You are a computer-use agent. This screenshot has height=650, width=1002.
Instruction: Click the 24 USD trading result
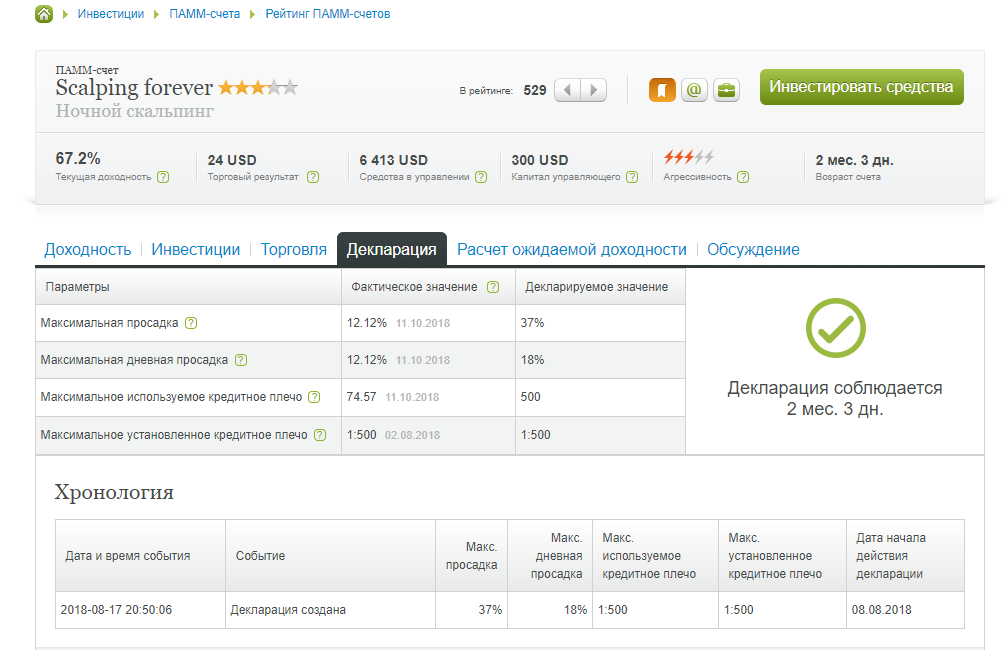pyautogui.click(x=232, y=160)
